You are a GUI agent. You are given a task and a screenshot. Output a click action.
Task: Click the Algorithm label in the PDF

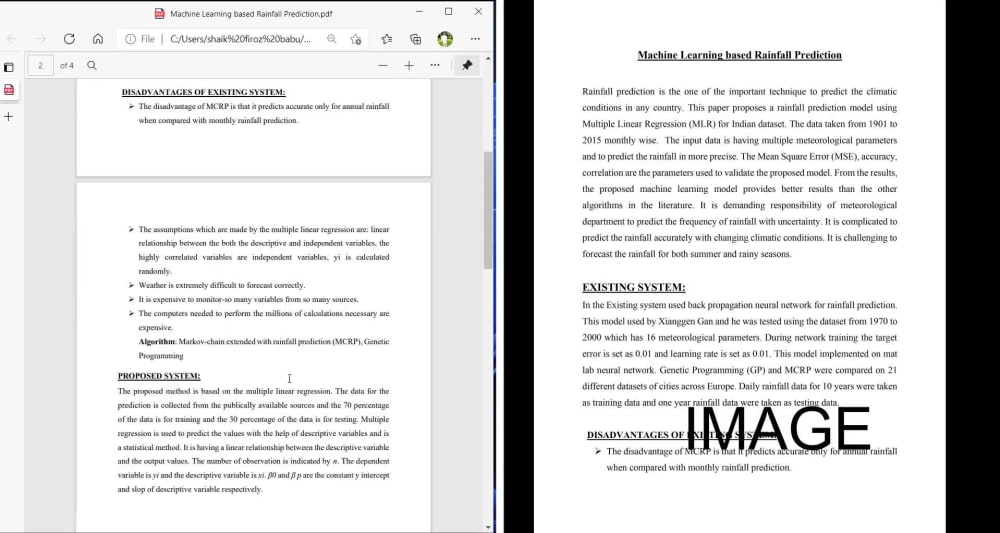pyautogui.click(x=157, y=342)
